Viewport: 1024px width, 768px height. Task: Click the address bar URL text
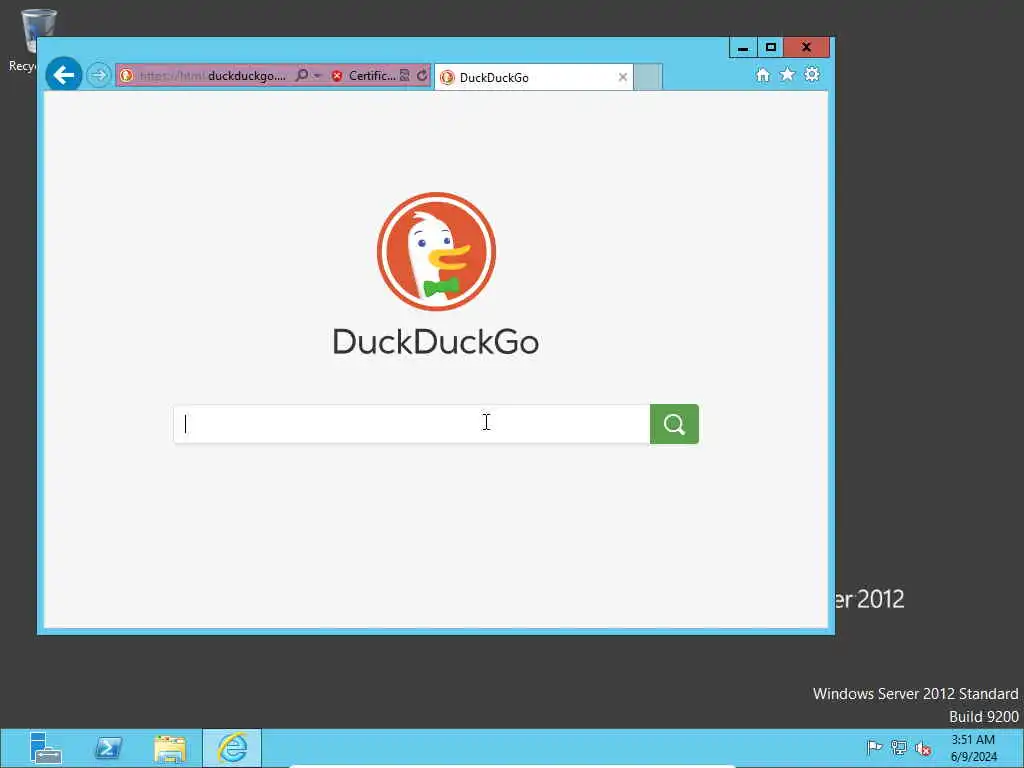click(212, 76)
